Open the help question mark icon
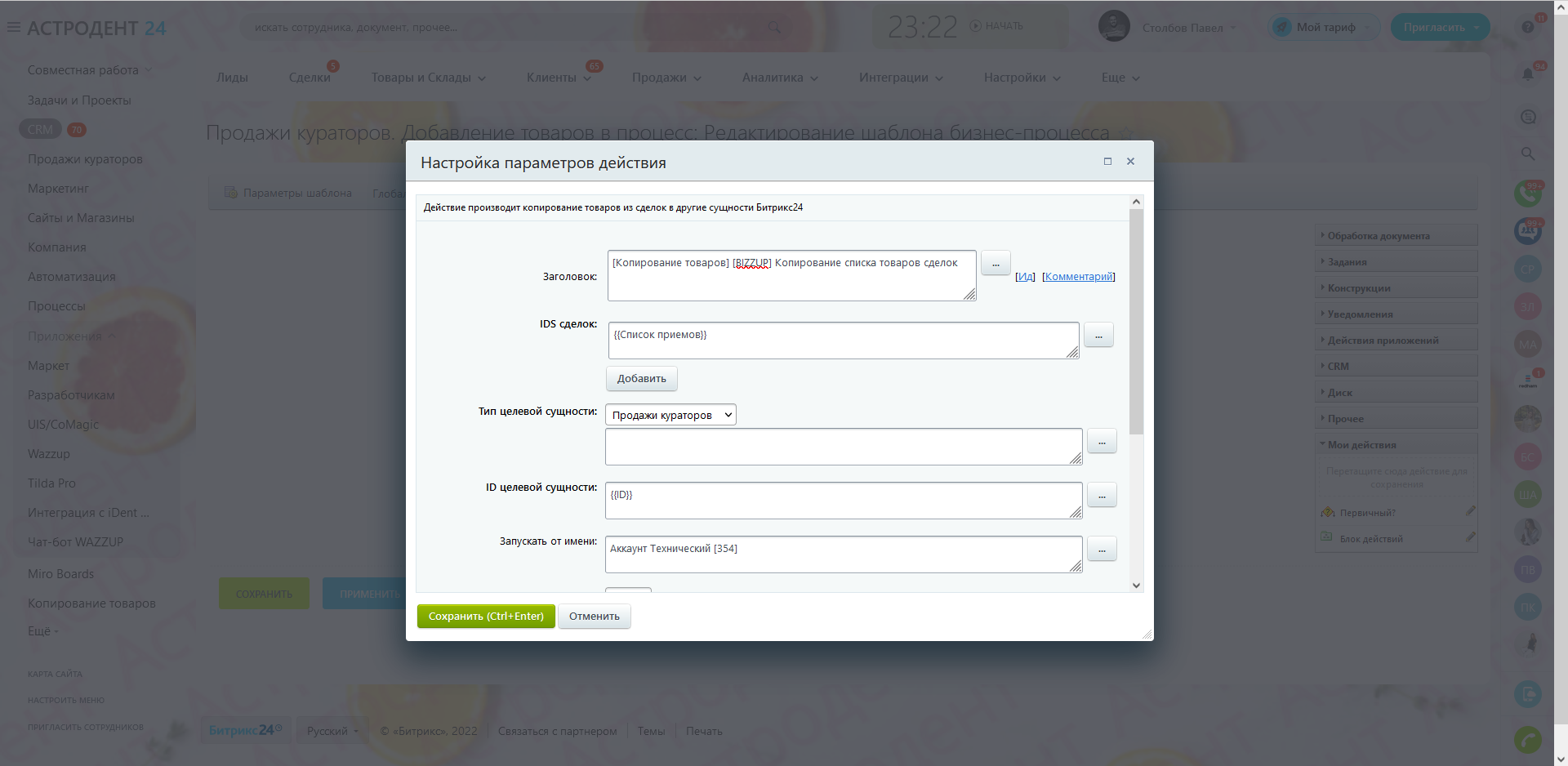 pos(1528,27)
